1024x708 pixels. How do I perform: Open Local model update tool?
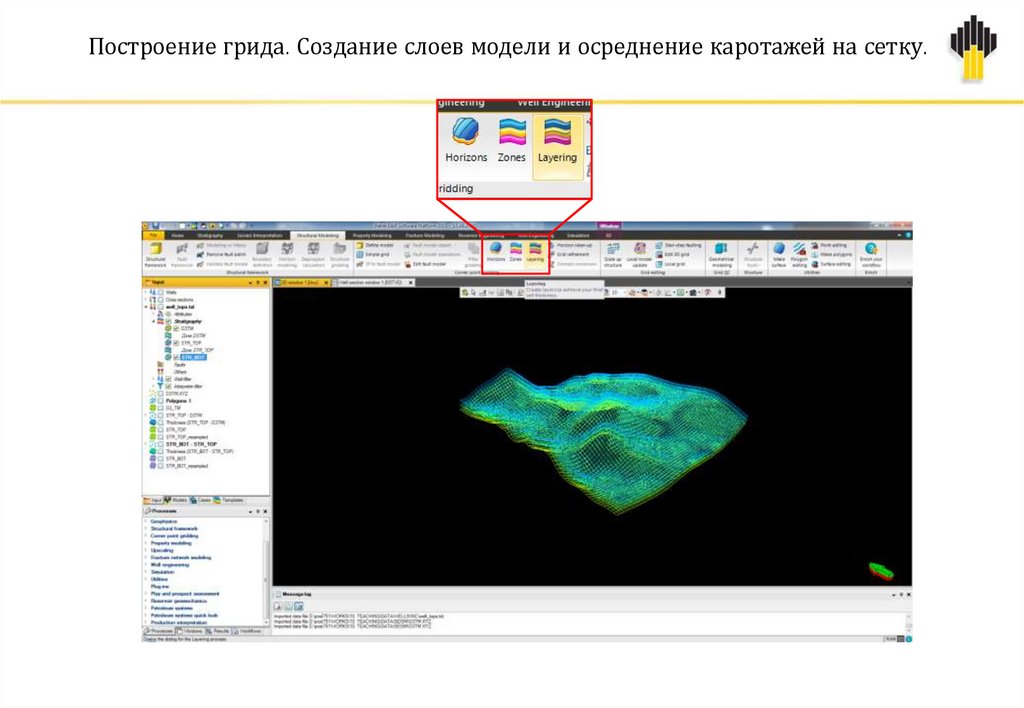(639, 255)
